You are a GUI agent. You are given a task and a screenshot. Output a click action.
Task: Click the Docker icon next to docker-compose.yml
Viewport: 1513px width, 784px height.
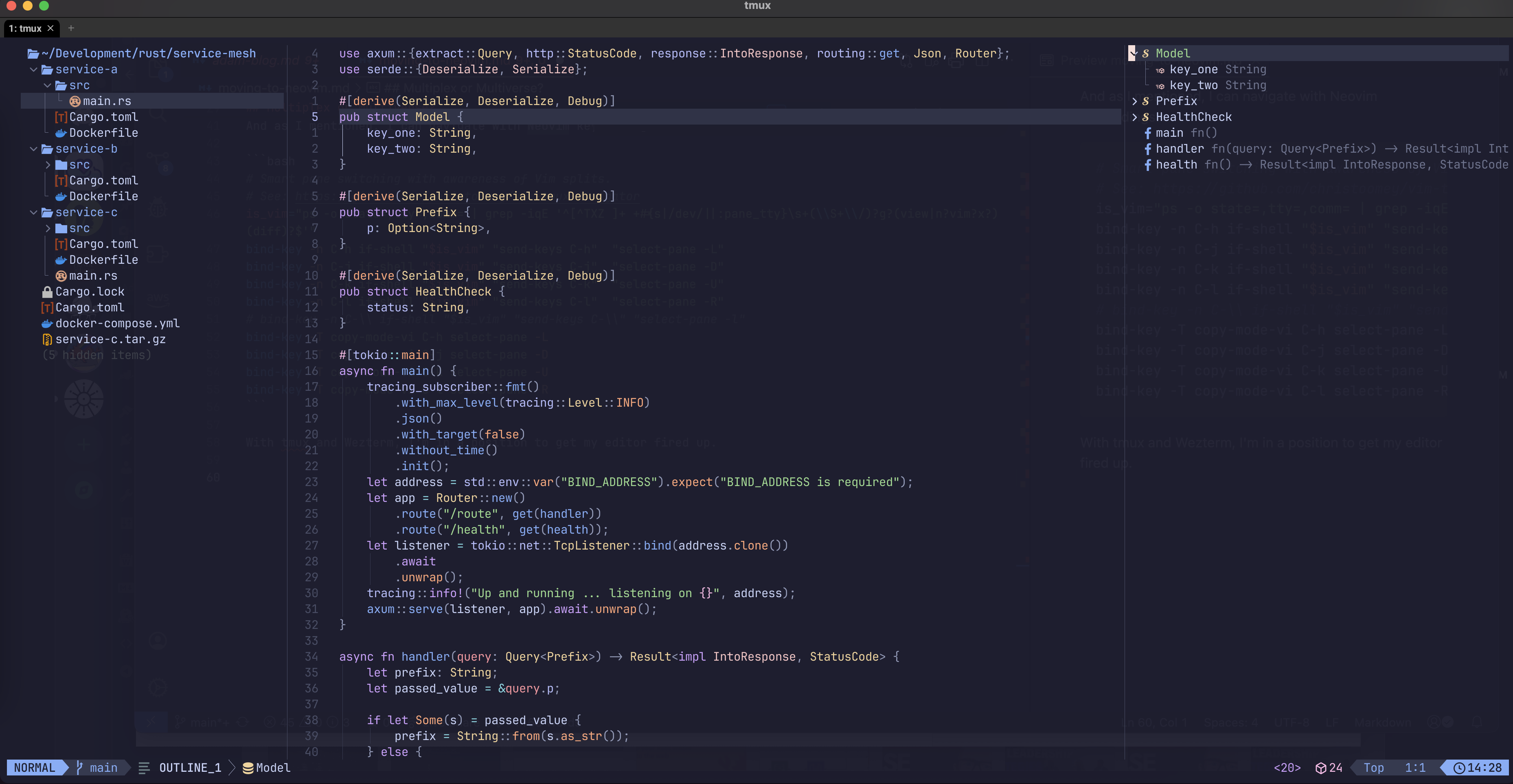pos(48,324)
